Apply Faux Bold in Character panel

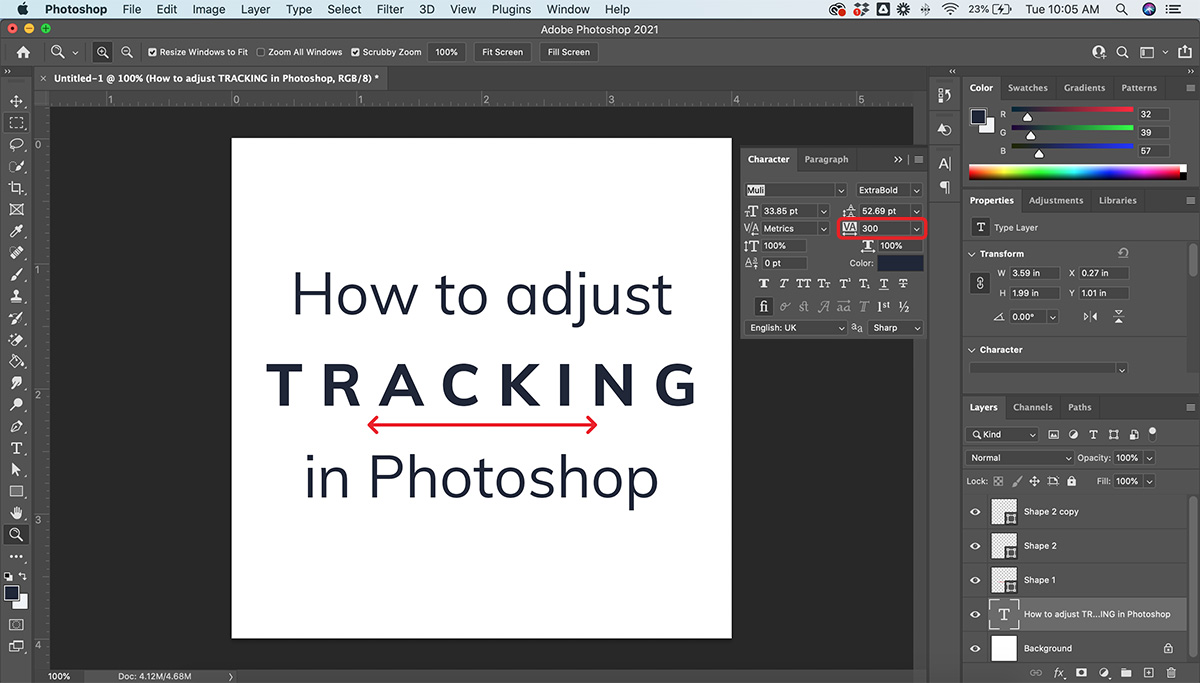(x=765, y=284)
